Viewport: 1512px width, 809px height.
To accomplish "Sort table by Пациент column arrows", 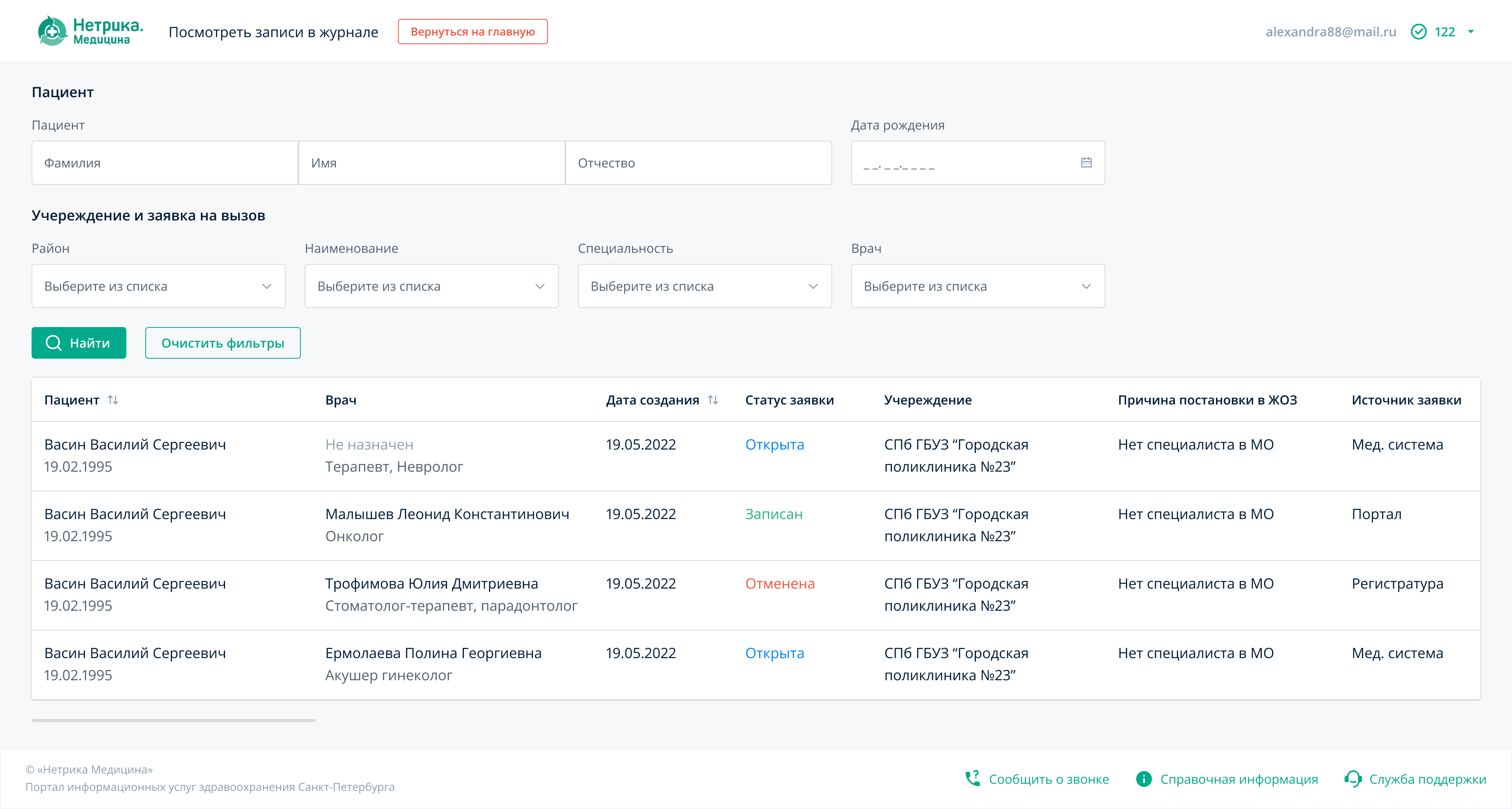I will pos(113,400).
